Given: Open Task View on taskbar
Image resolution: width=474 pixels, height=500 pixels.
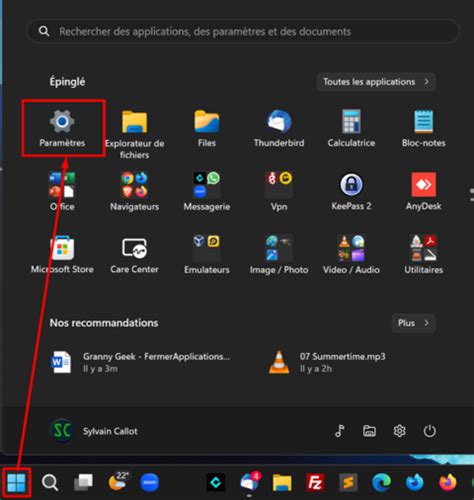Looking at the screenshot, I should pos(83,482).
